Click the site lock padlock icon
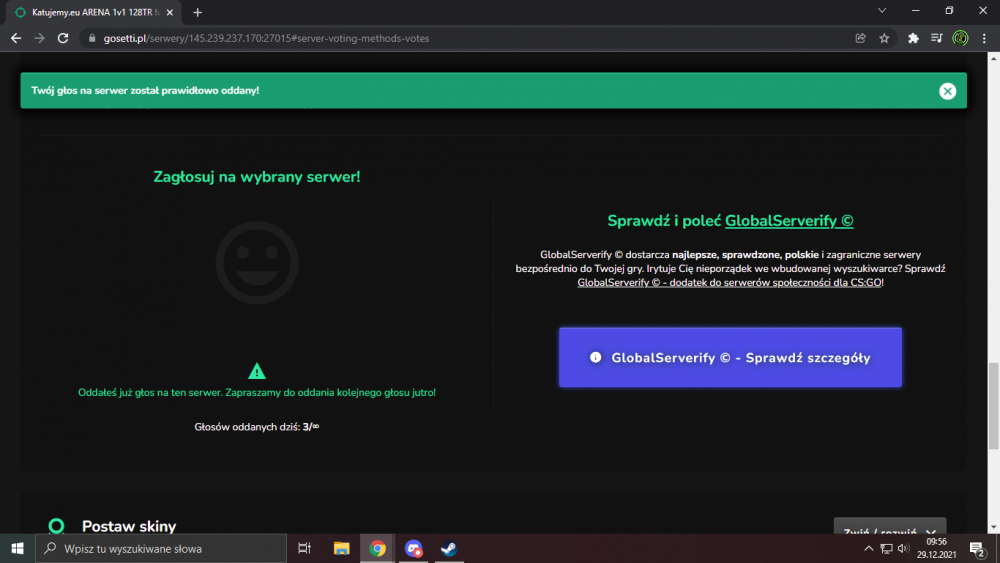 pyautogui.click(x=92, y=38)
